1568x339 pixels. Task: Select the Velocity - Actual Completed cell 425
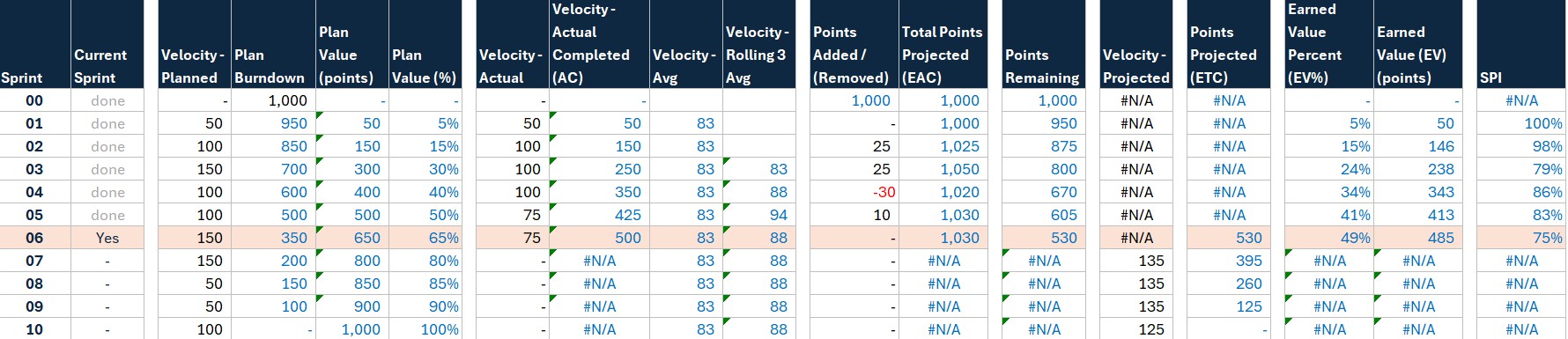(599, 215)
